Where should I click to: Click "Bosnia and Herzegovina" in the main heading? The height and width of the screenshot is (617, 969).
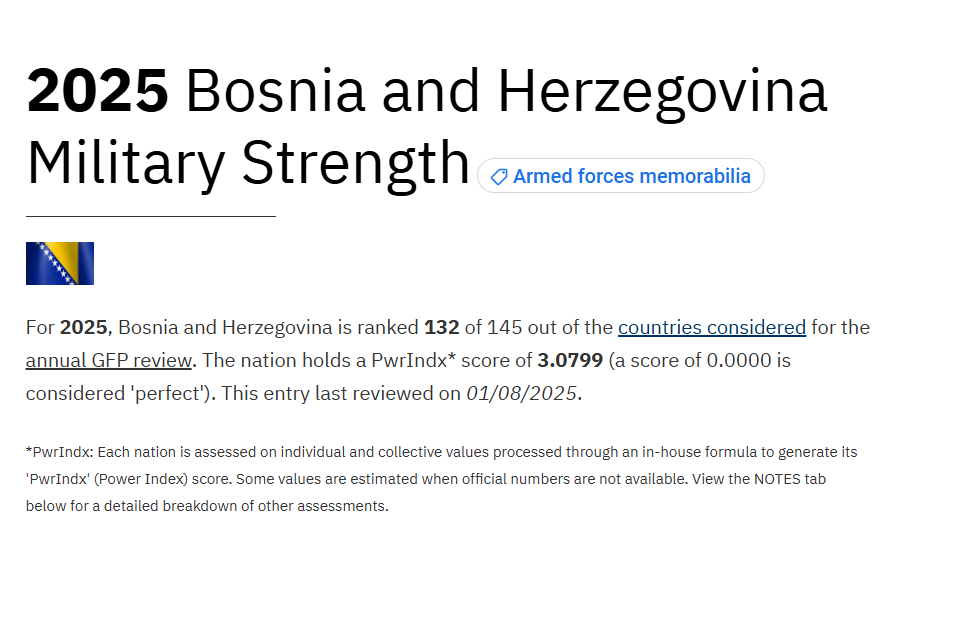pyautogui.click(x=506, y=92)
